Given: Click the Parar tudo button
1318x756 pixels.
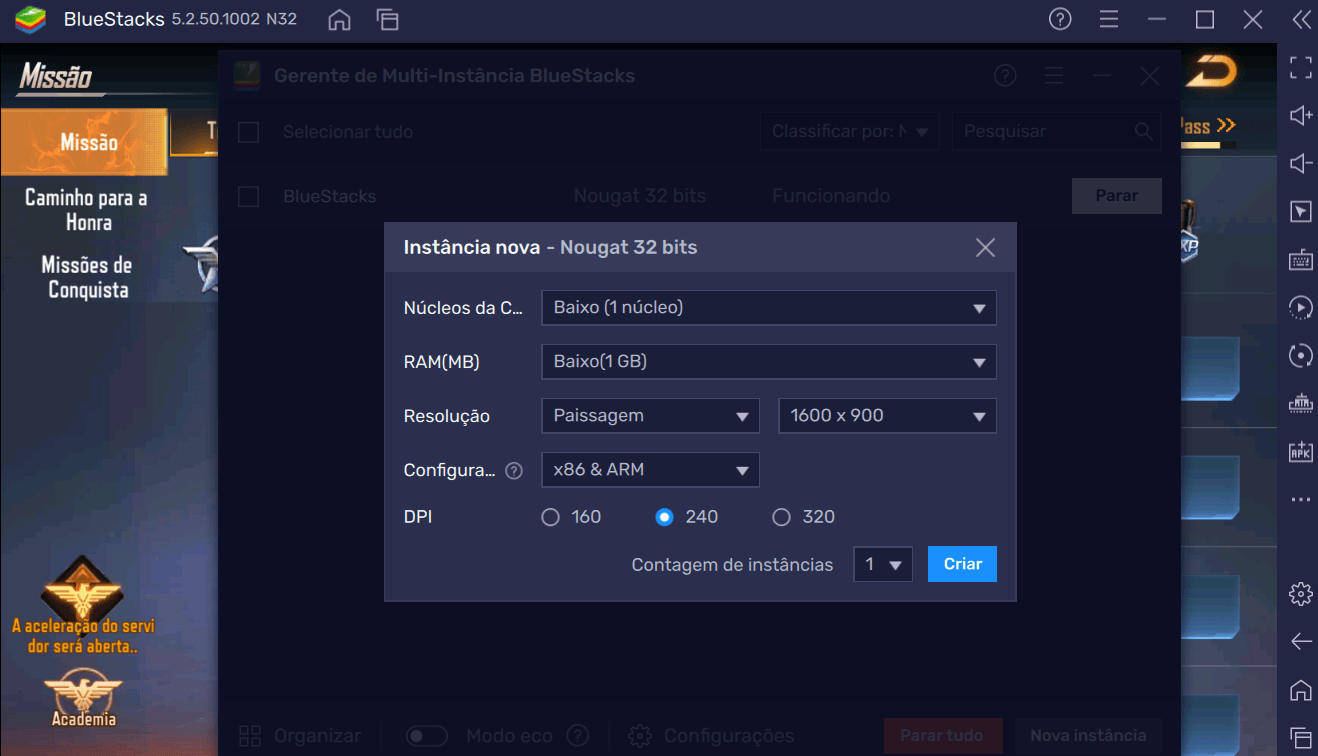Looking at the screenshot, I should point(942,736).
